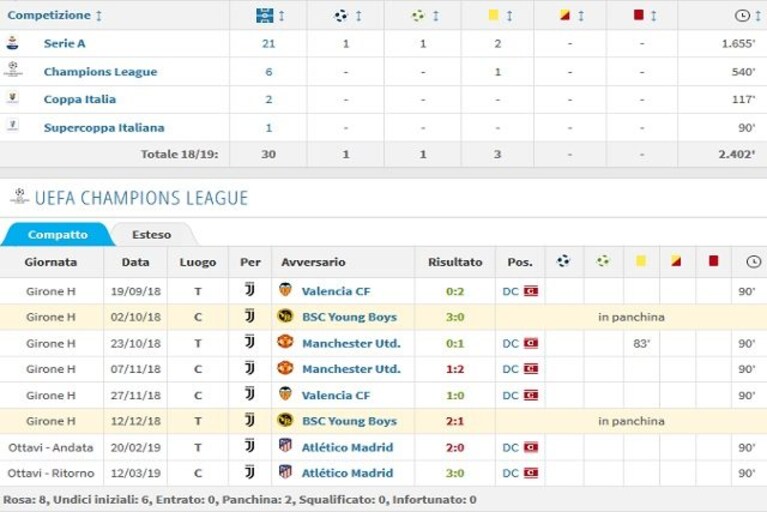
Task: Click Valencia CF crest in first match row
Action: tap(285, 289)
